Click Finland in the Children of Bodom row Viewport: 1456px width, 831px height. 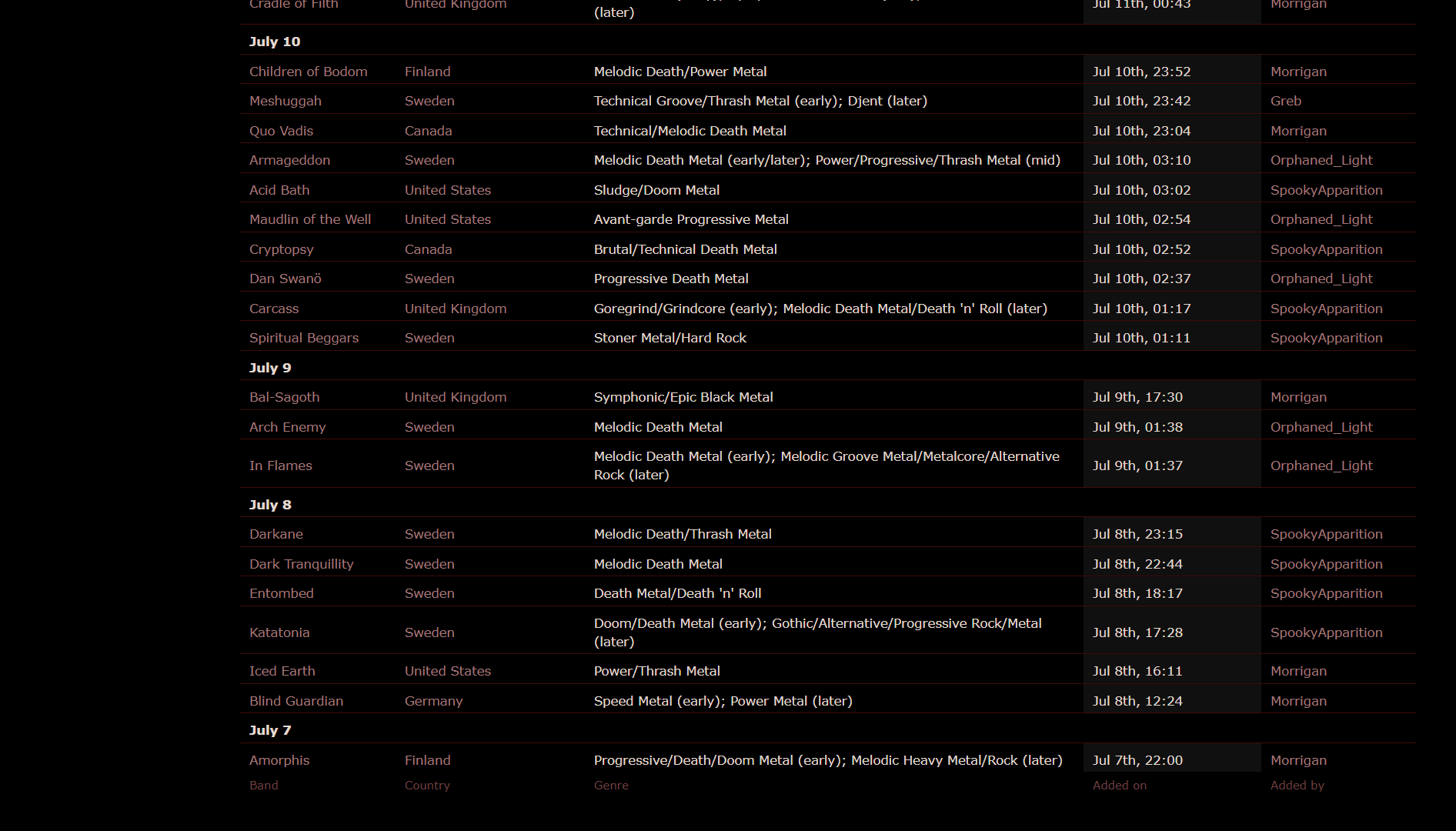[428, 72]
